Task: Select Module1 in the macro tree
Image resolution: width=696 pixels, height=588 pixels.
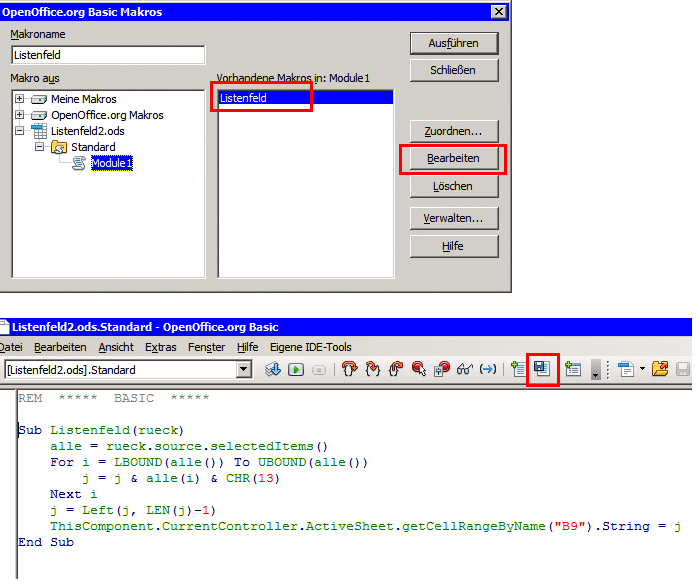Action: coord(111,163)
